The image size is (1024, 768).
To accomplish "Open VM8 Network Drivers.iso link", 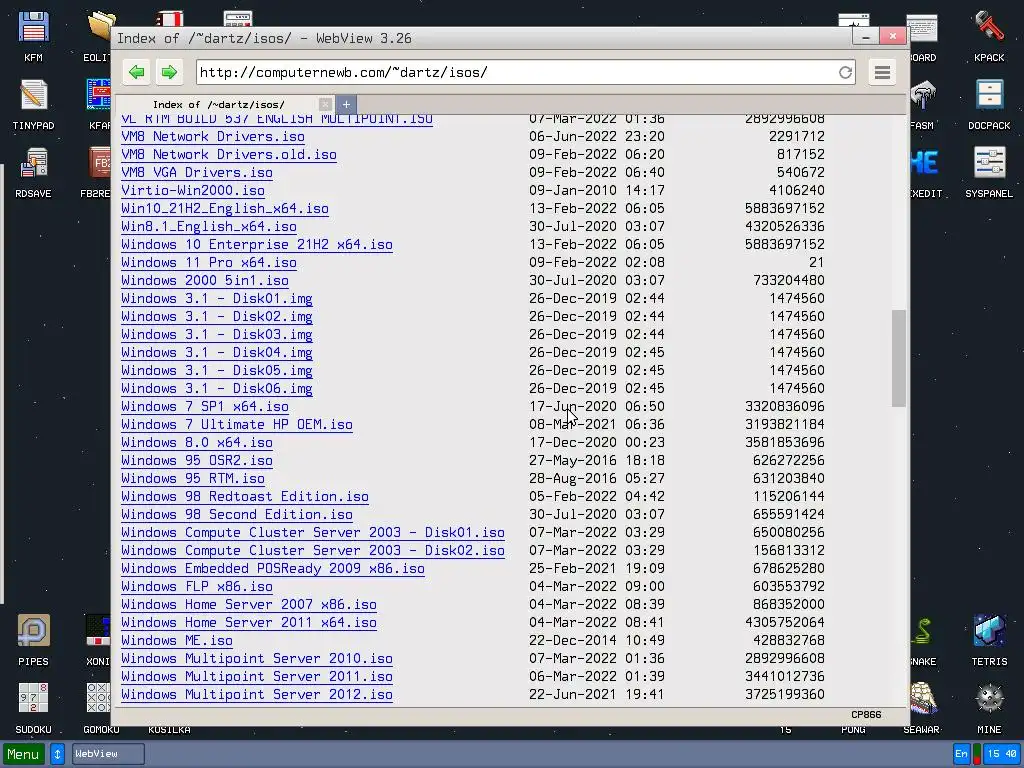I will (x=213, y=136).
